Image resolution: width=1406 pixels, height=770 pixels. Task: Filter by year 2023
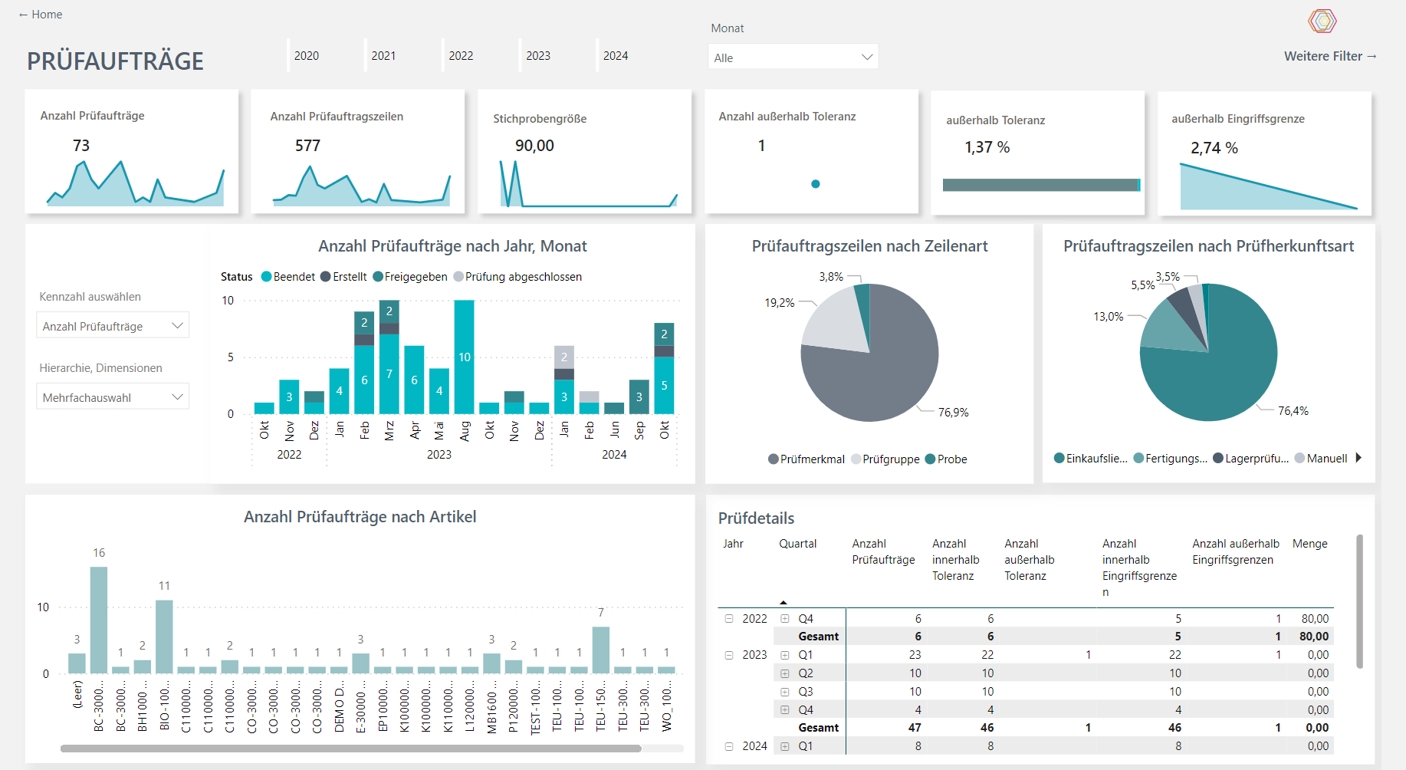click(538, 56)
